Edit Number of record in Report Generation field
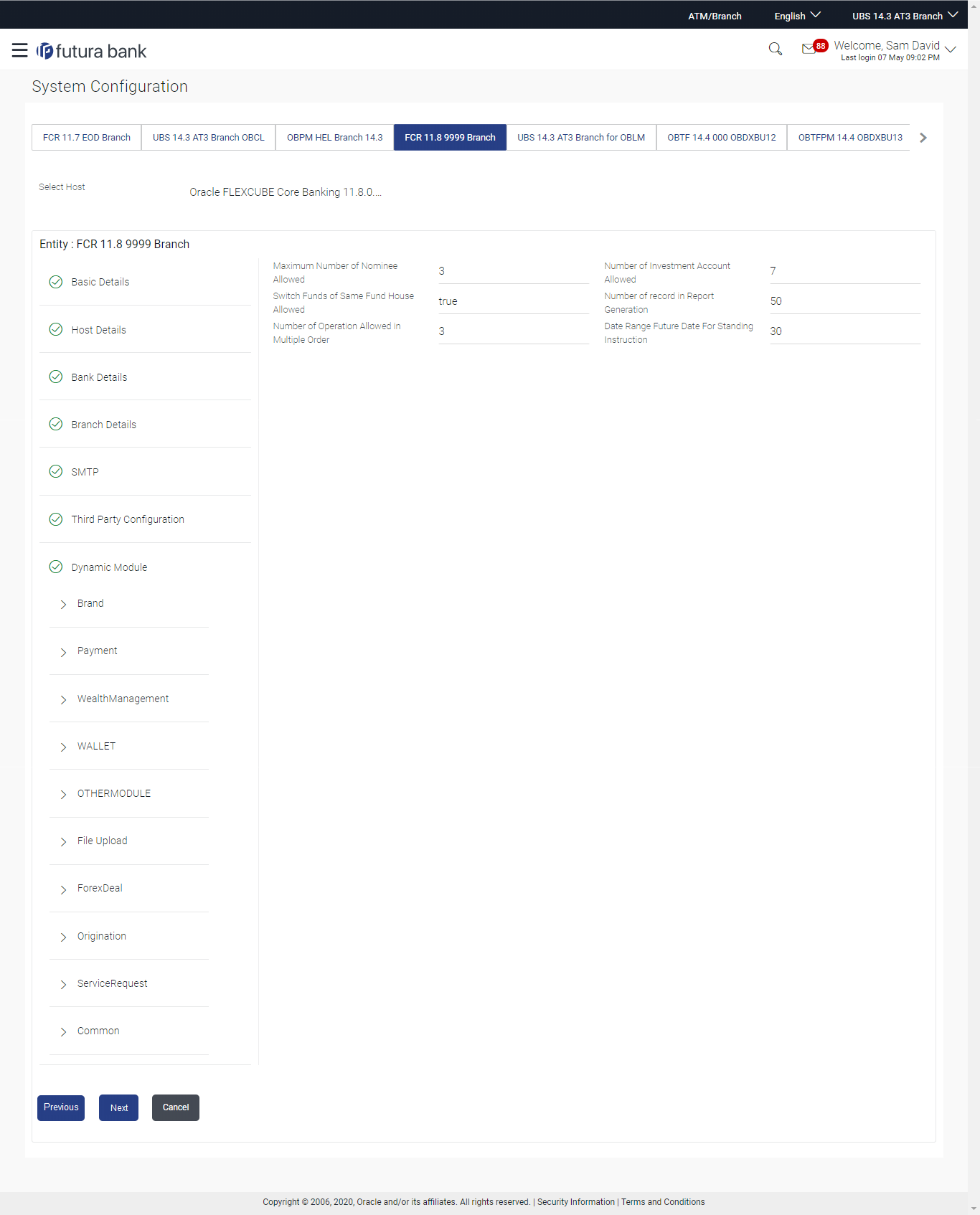980x1215 pixels. pos(845,301)
